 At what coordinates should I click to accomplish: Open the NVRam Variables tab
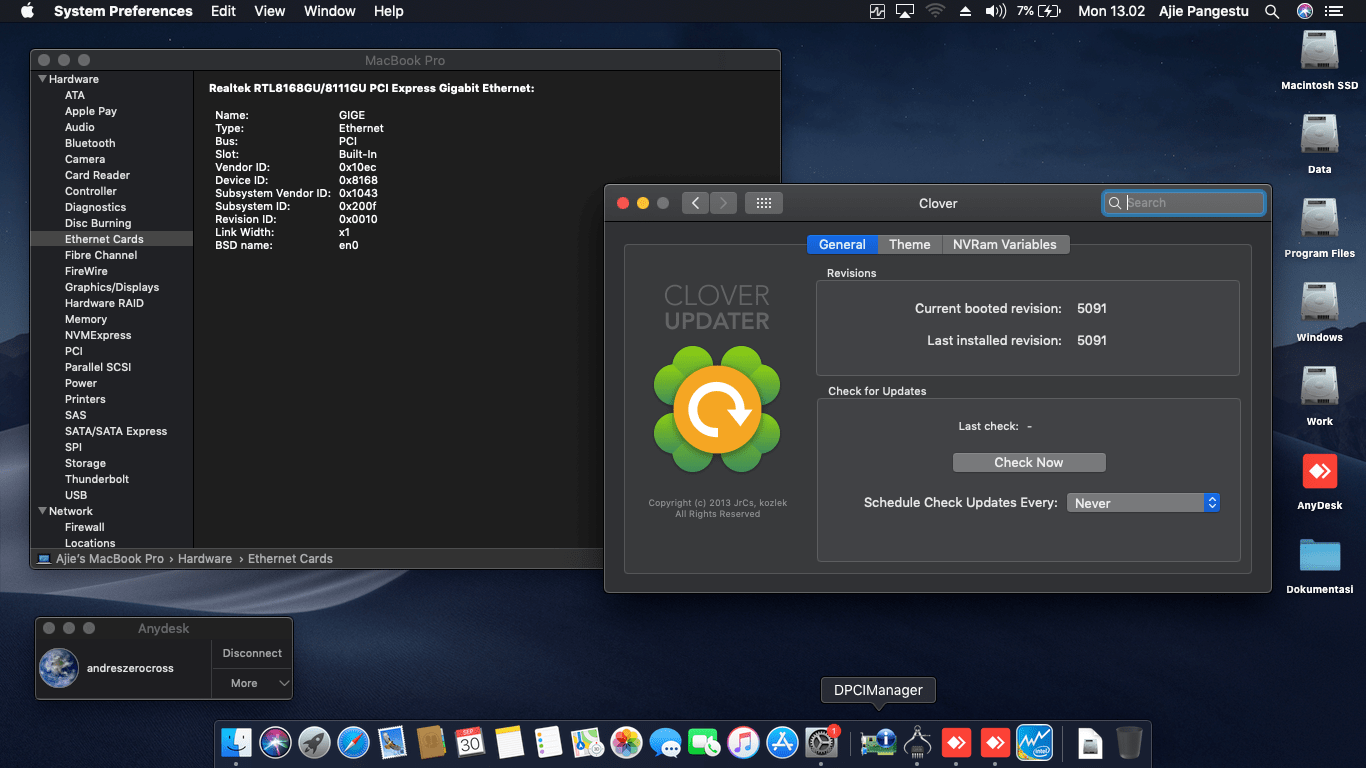(1005, 244)
